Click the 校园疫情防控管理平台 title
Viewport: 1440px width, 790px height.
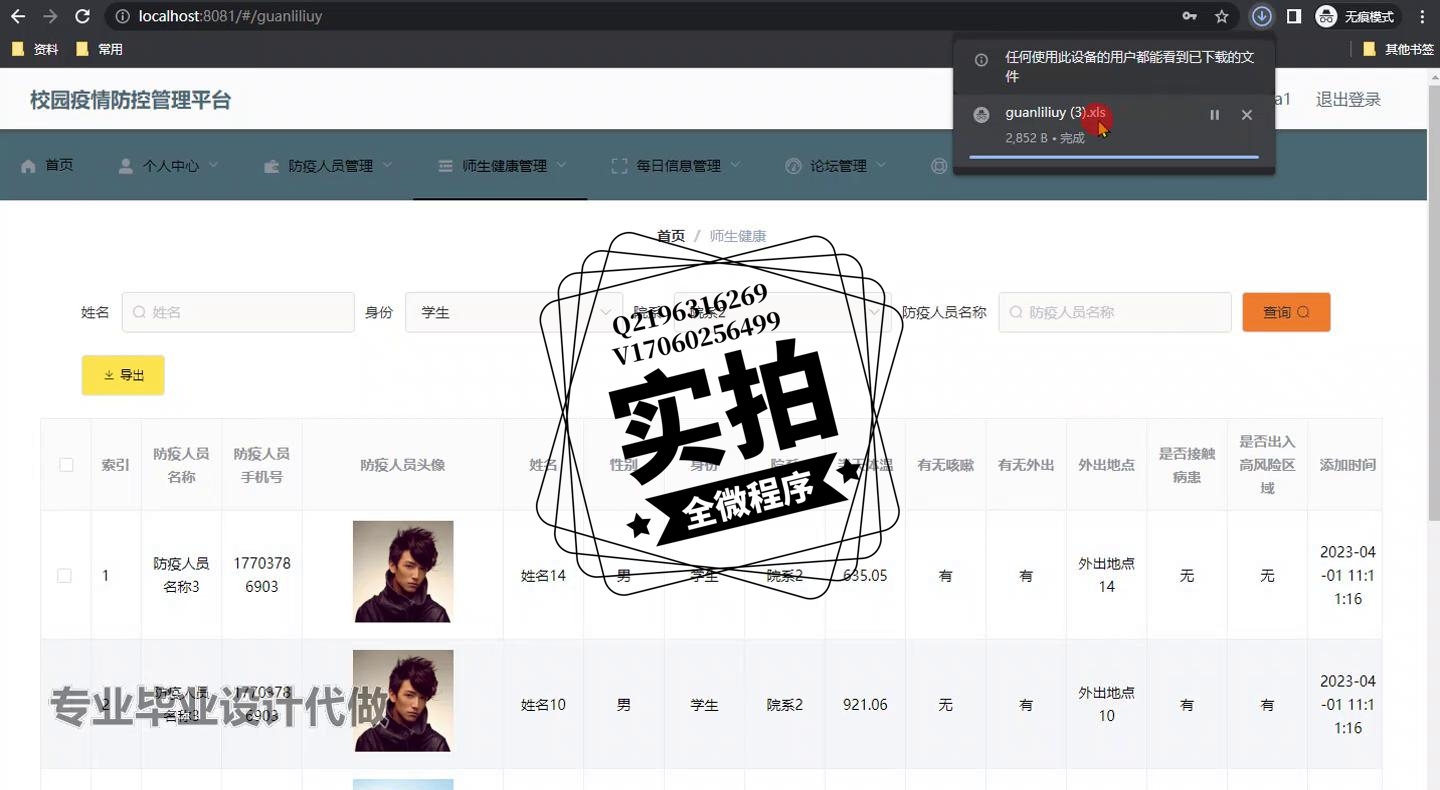click(x=130, y=100)
